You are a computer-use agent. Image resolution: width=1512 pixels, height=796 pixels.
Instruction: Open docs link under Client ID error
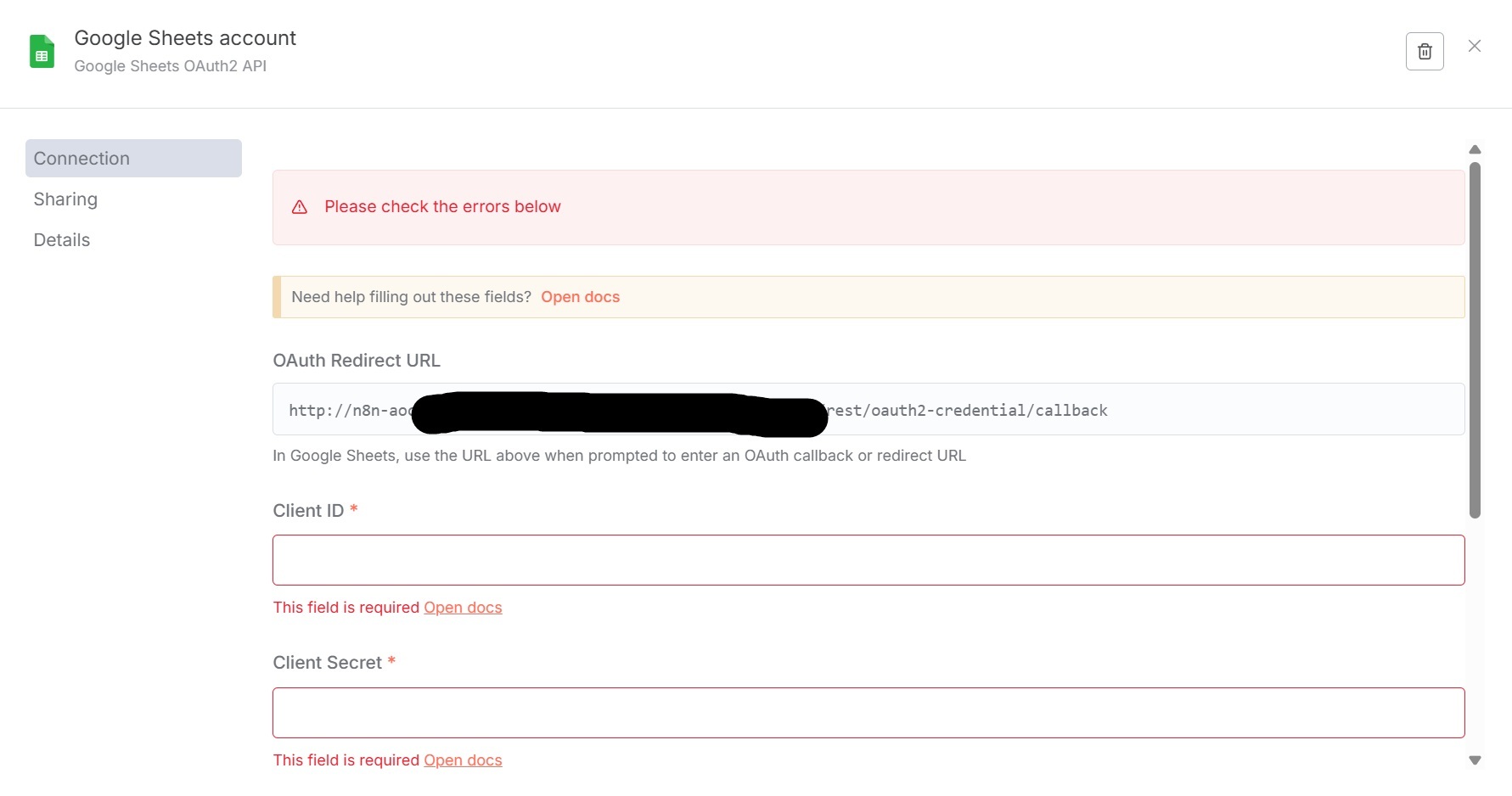(463, 608)
